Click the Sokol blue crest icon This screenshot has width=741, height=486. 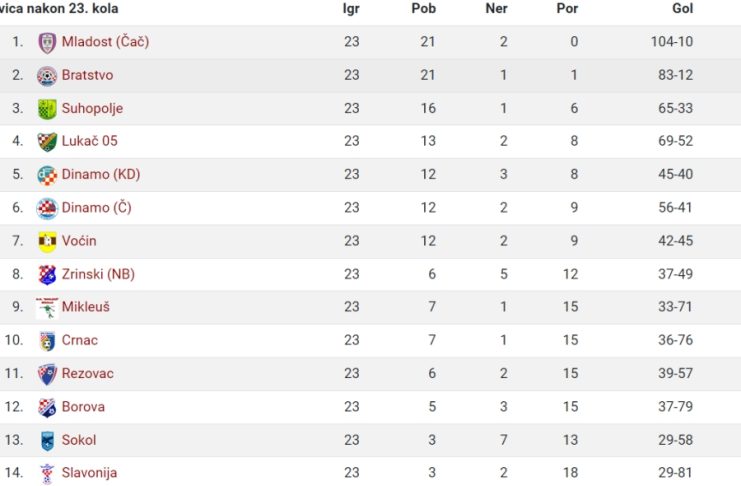pos(47,441)
